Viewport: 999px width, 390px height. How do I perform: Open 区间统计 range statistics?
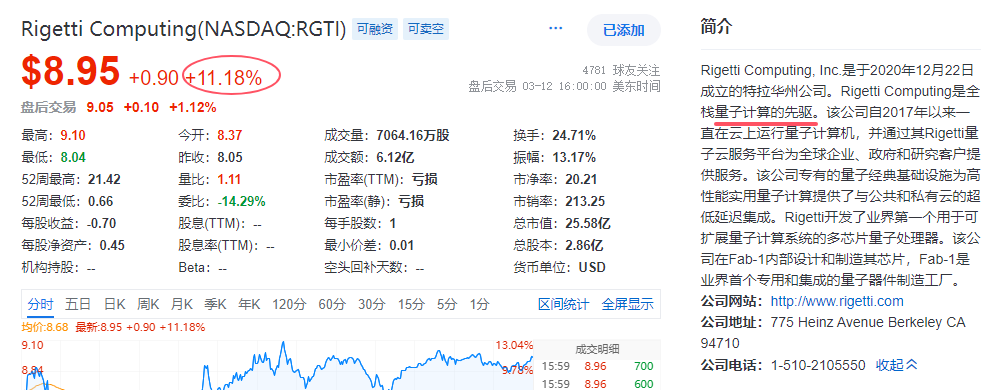coord(564,304)
